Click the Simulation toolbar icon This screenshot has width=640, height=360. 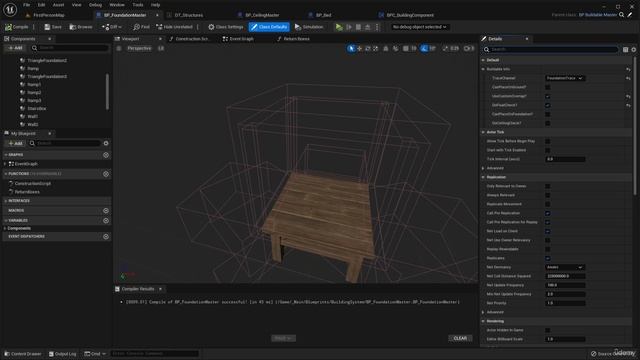click(298, 27)
